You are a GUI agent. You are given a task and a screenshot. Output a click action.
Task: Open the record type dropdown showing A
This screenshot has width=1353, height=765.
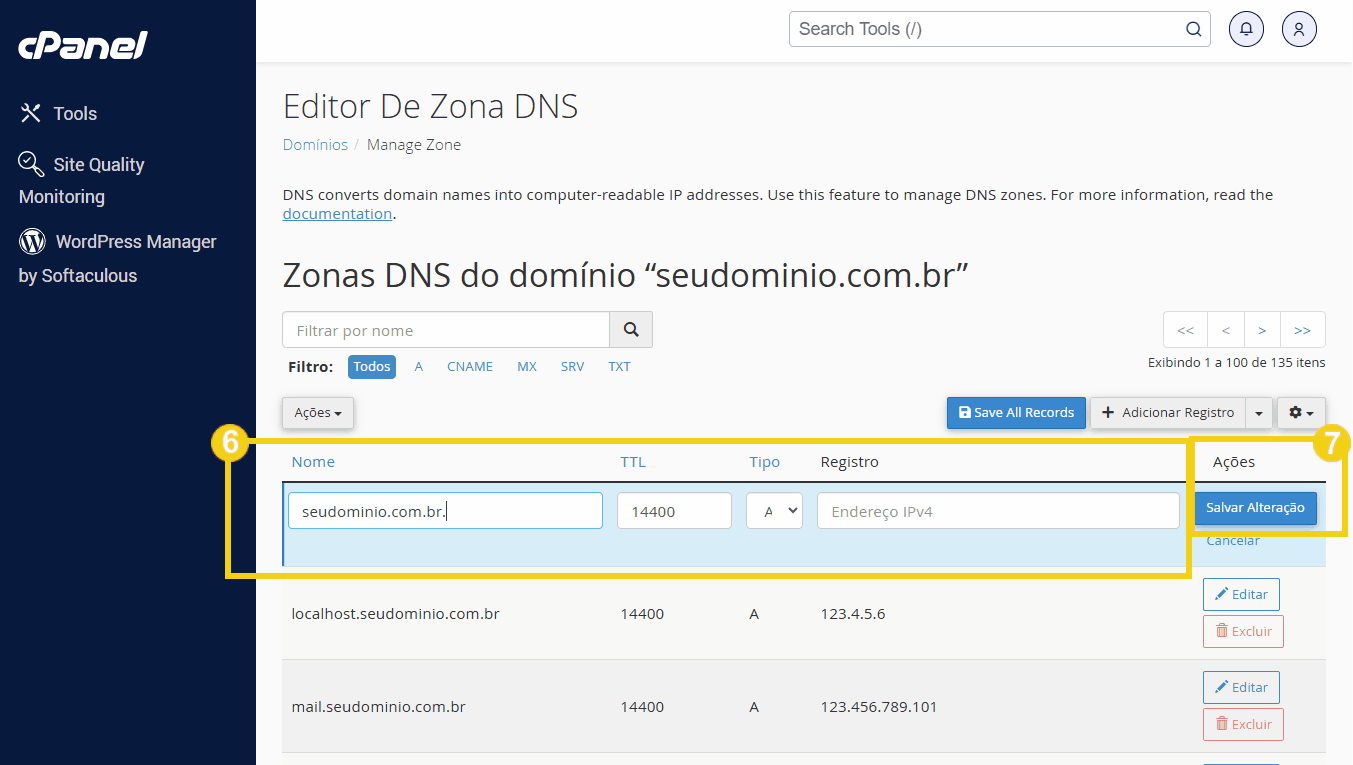[x=774, y=511]
